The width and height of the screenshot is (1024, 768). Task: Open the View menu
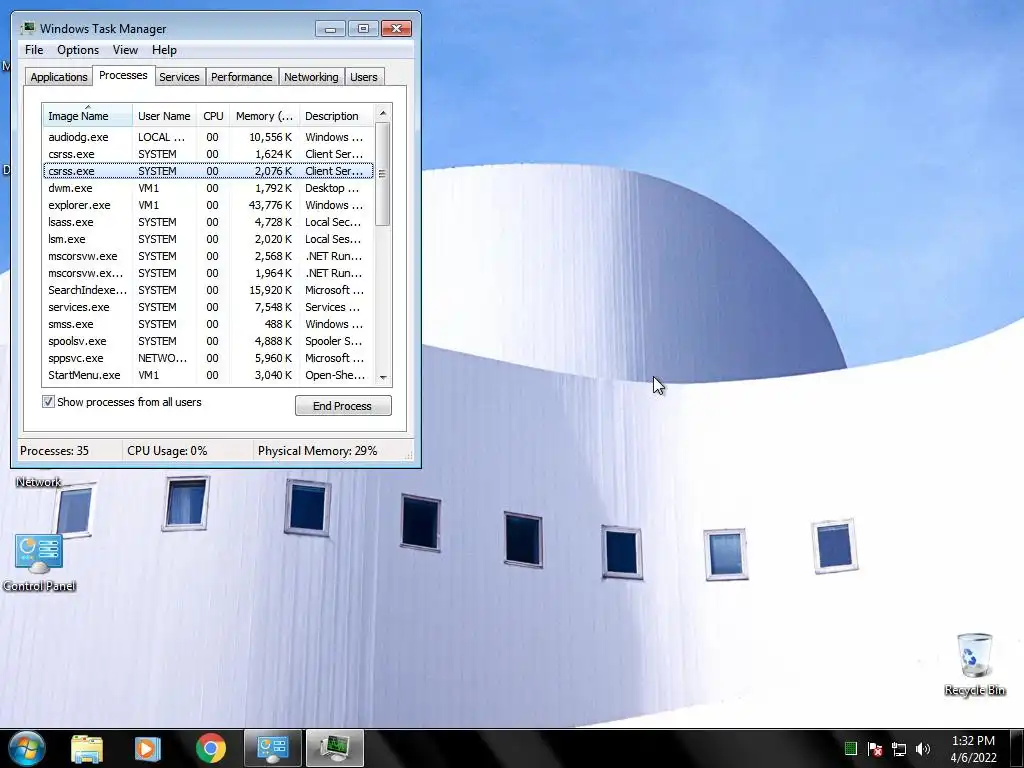pos(125,50)
